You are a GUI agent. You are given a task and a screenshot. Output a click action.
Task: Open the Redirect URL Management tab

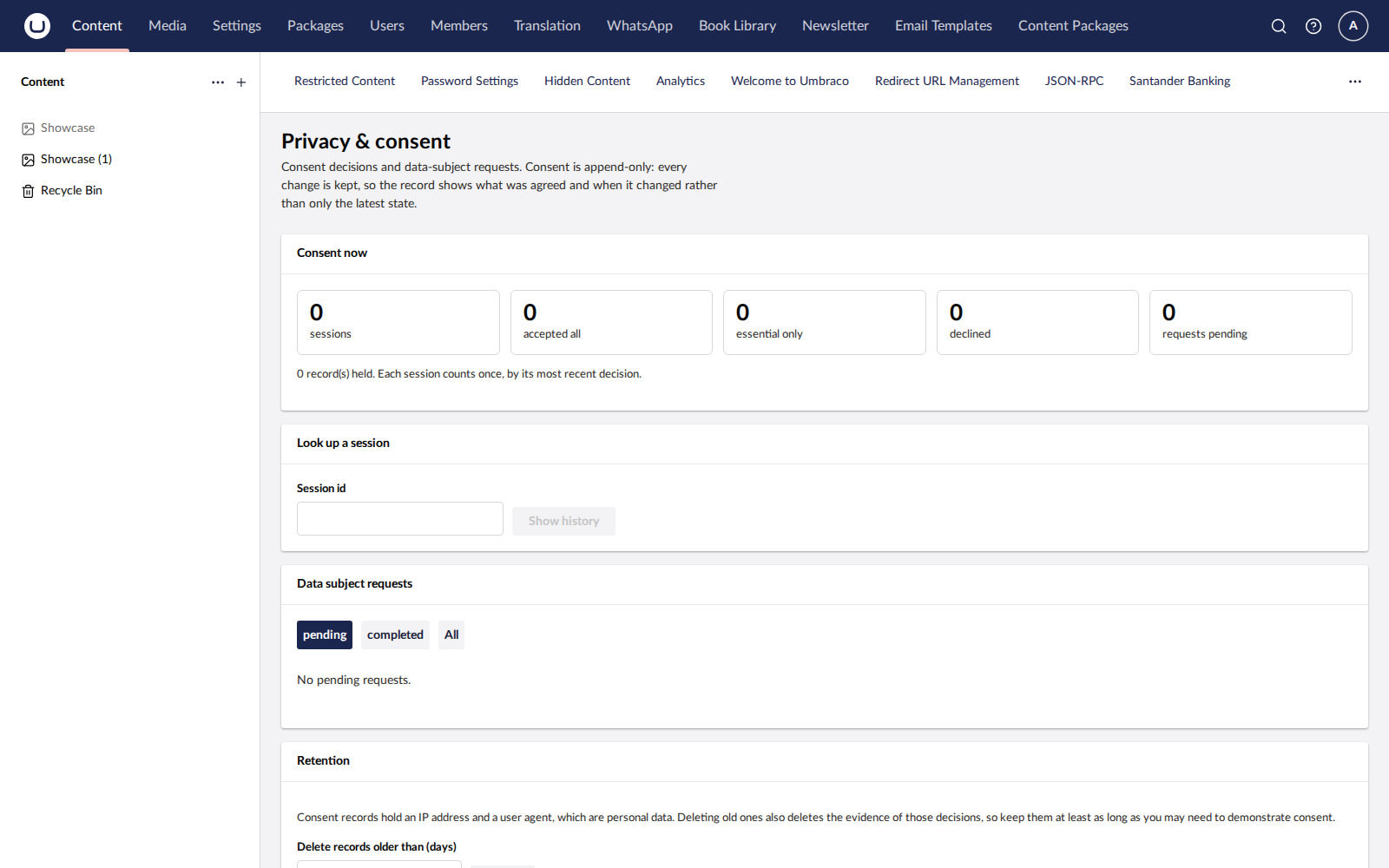(947, 82)
